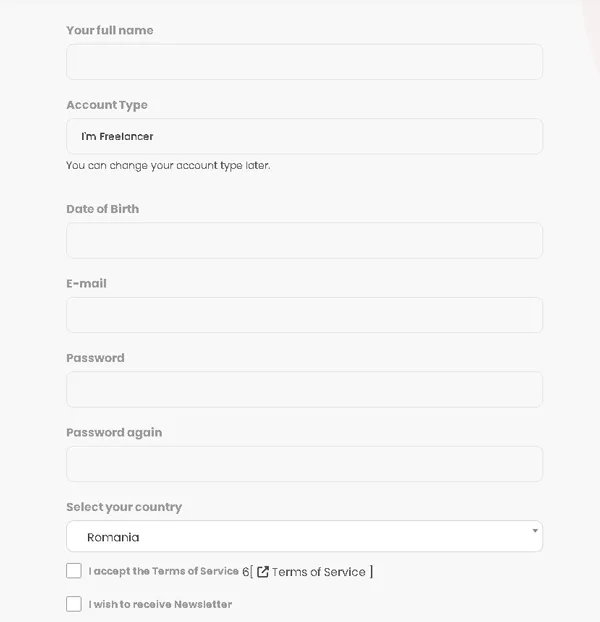Click the external link icon beside Terms of Service

263,572
